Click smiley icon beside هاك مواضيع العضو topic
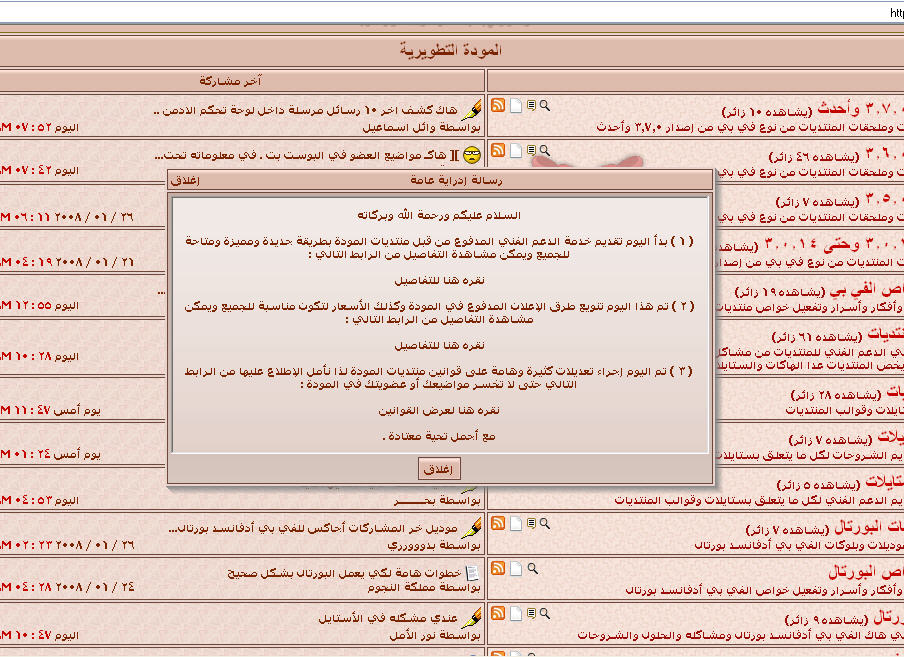The height and width of the screenshot is (657, 904). coord(473,153)
